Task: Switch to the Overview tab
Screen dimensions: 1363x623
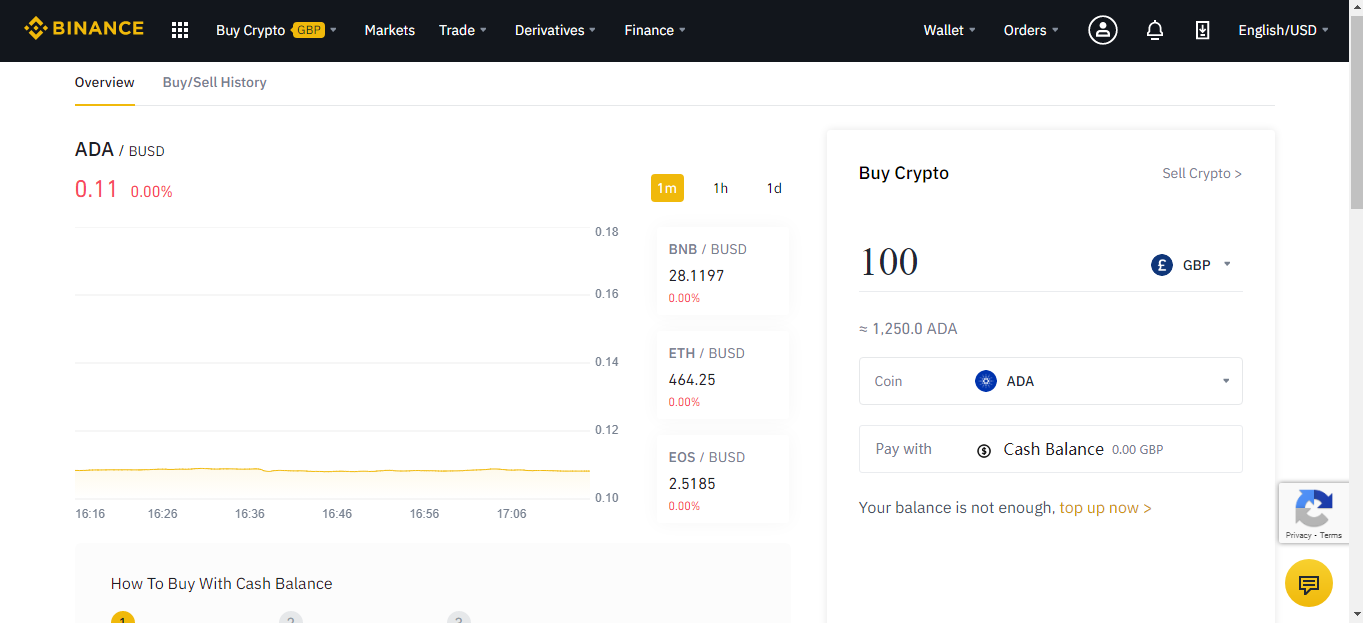Action: [105, 82]
